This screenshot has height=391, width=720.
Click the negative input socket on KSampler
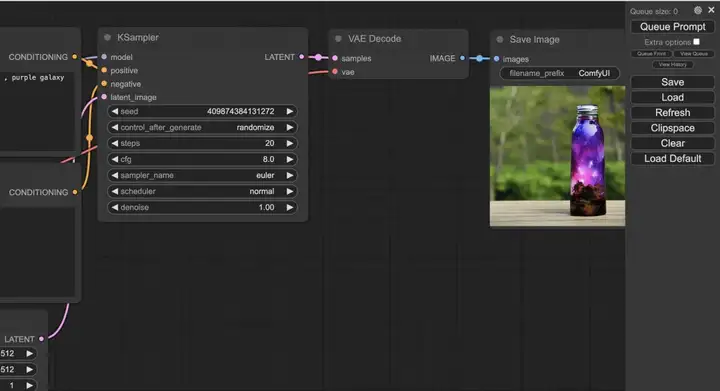pyautogui.click(x=104, y=84)
